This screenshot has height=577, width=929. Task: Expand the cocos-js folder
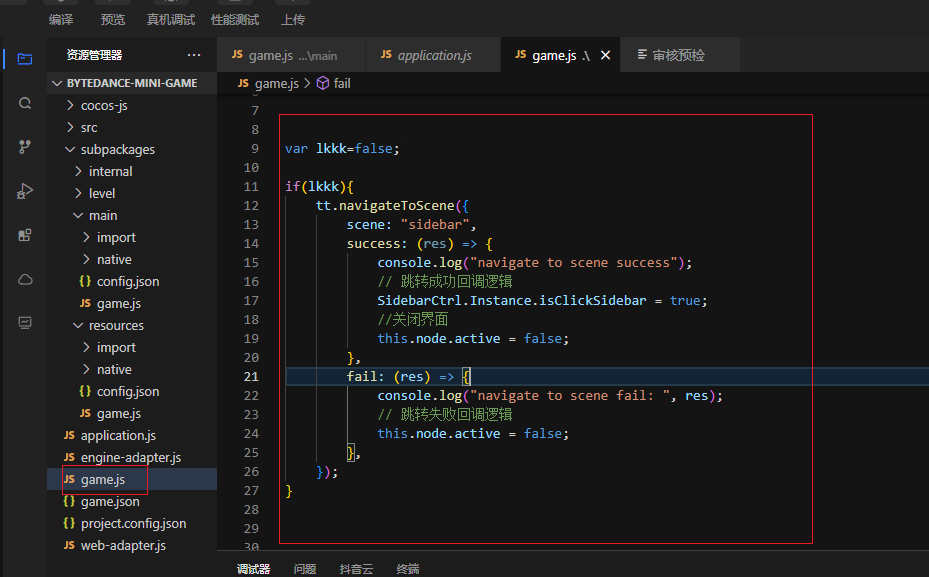pos(104,105)
